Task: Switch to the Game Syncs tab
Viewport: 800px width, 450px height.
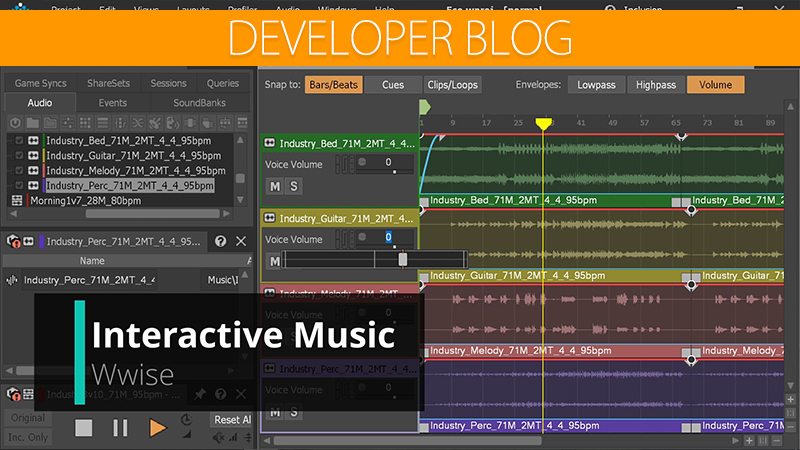Action: [41, 83]
